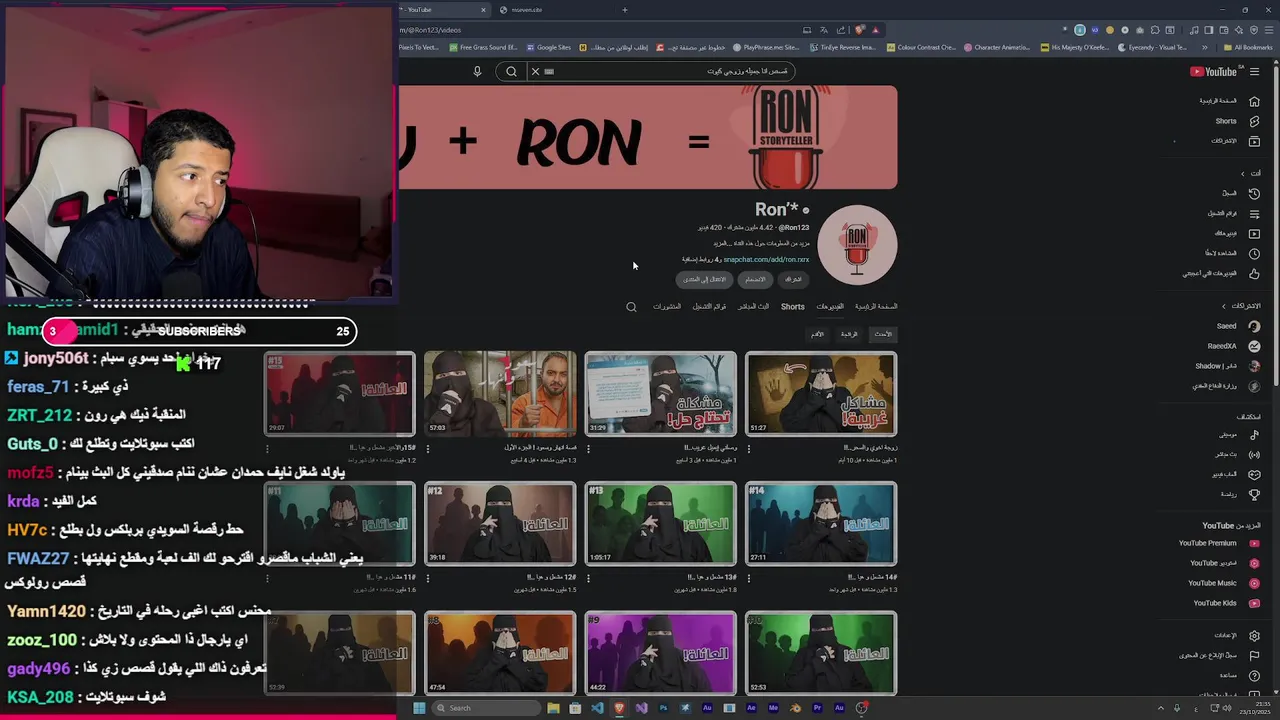This screenshot has height=720, width=1280.
Task: Open Help question-mark in sidebar
Action: click(x=1254, y=675)
